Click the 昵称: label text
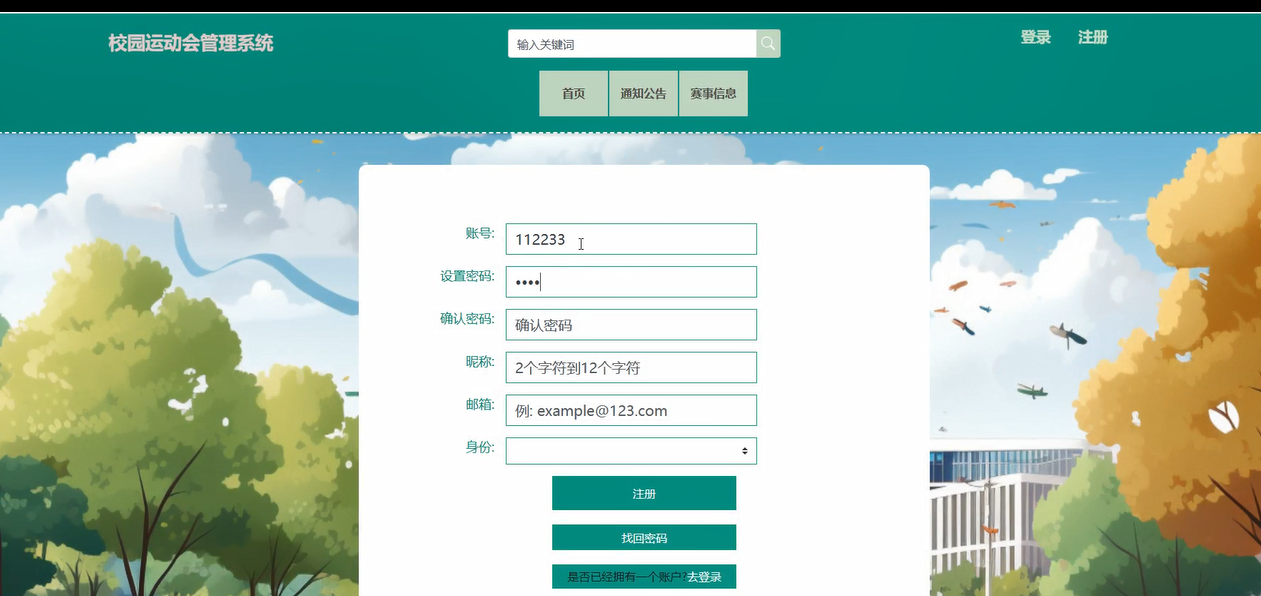The image size is (1261, 596). [479, 361]
